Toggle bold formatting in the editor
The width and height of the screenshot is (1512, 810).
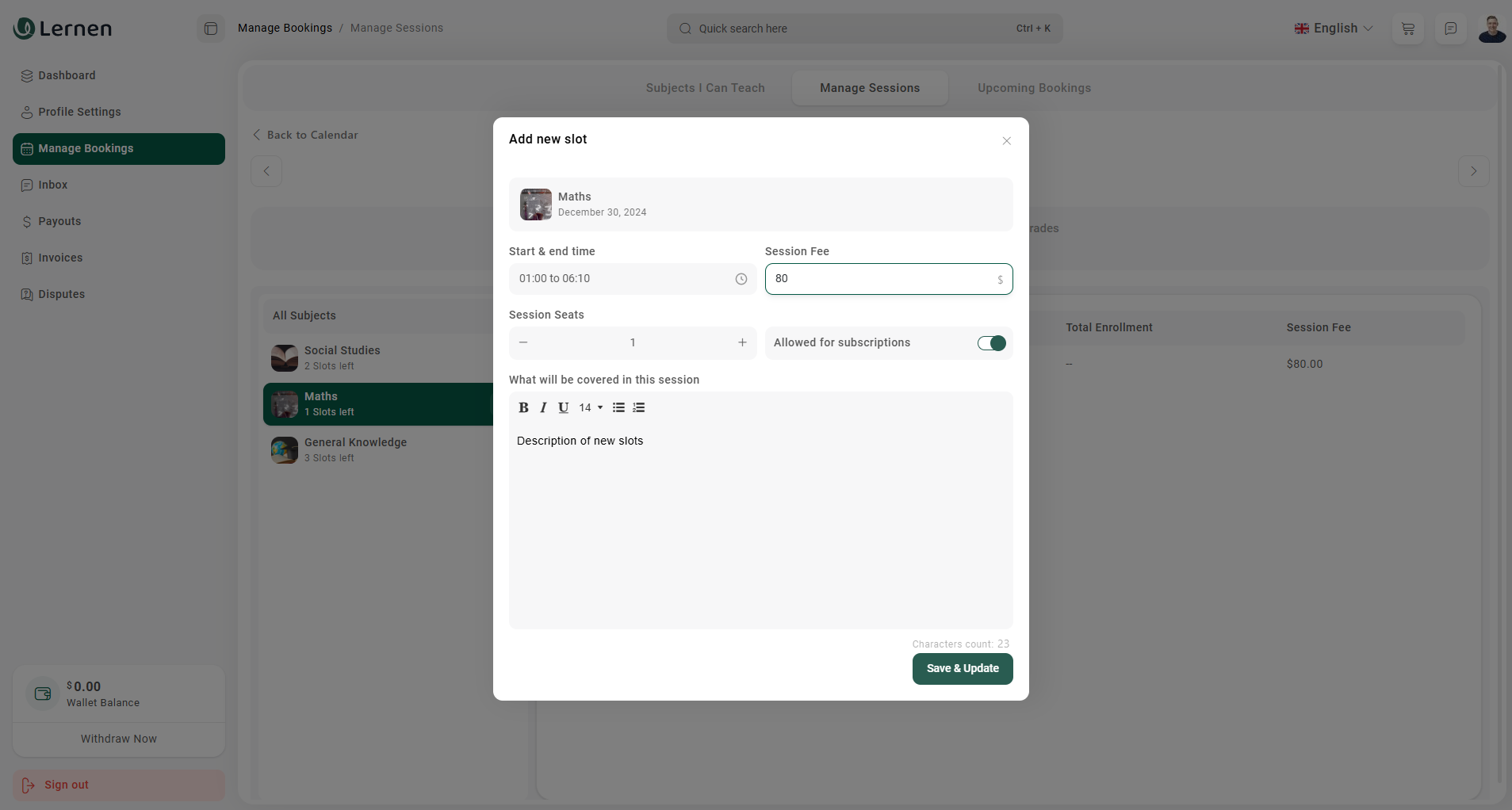tap(523, 407)
